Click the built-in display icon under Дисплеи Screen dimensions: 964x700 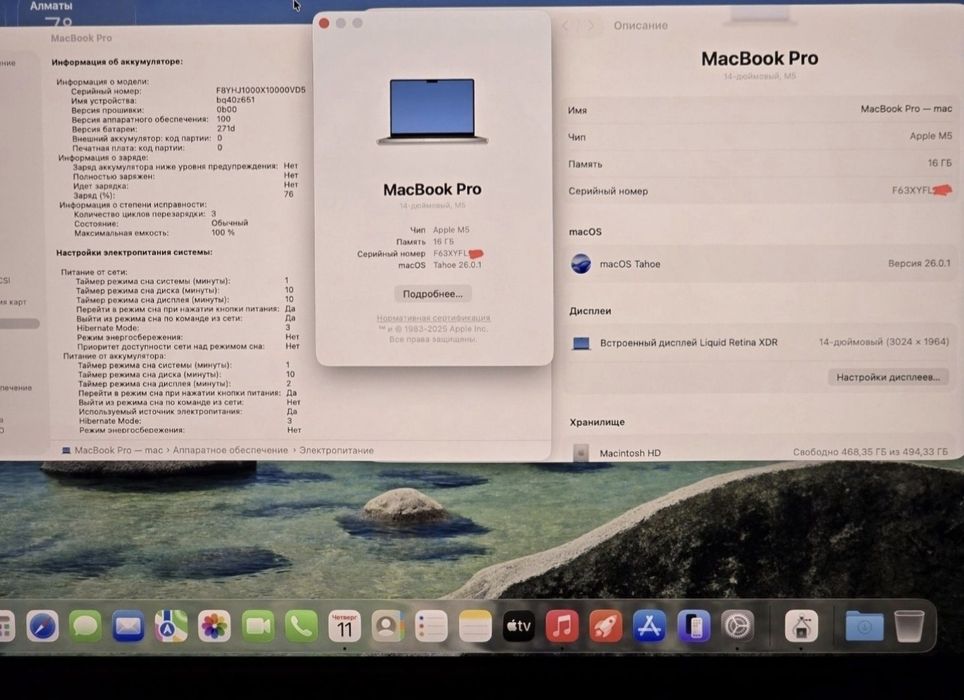click(x=581, y=343)
